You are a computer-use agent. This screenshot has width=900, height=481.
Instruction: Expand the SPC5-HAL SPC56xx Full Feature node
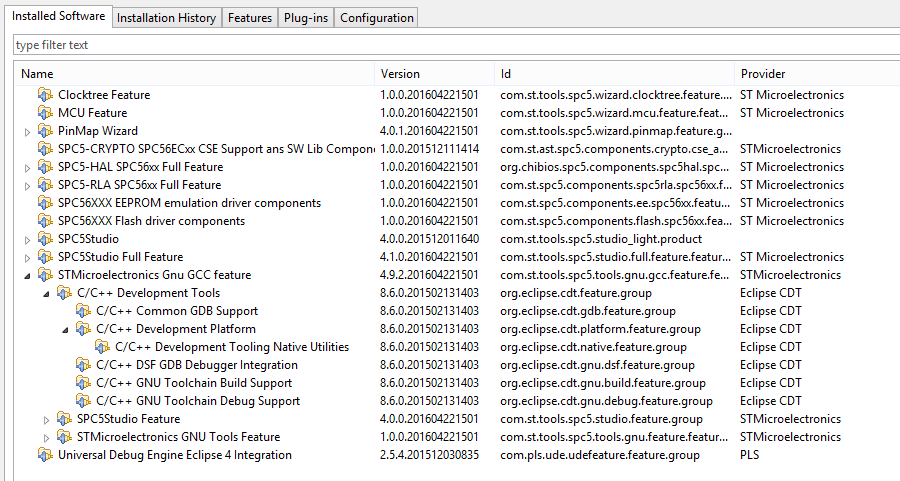click(27, 168)
